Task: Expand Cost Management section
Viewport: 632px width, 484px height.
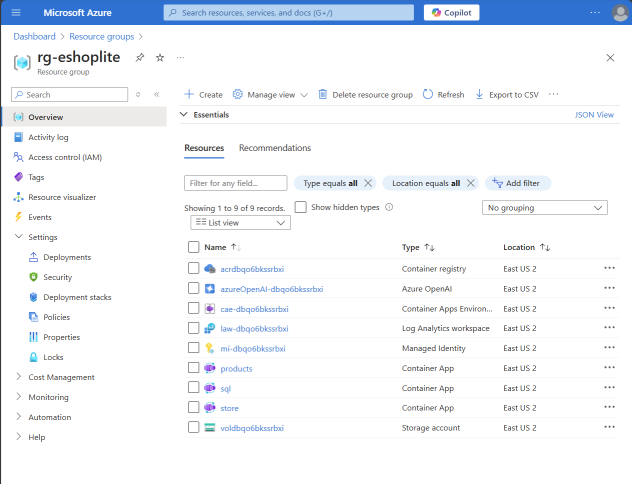Action: 19,377
